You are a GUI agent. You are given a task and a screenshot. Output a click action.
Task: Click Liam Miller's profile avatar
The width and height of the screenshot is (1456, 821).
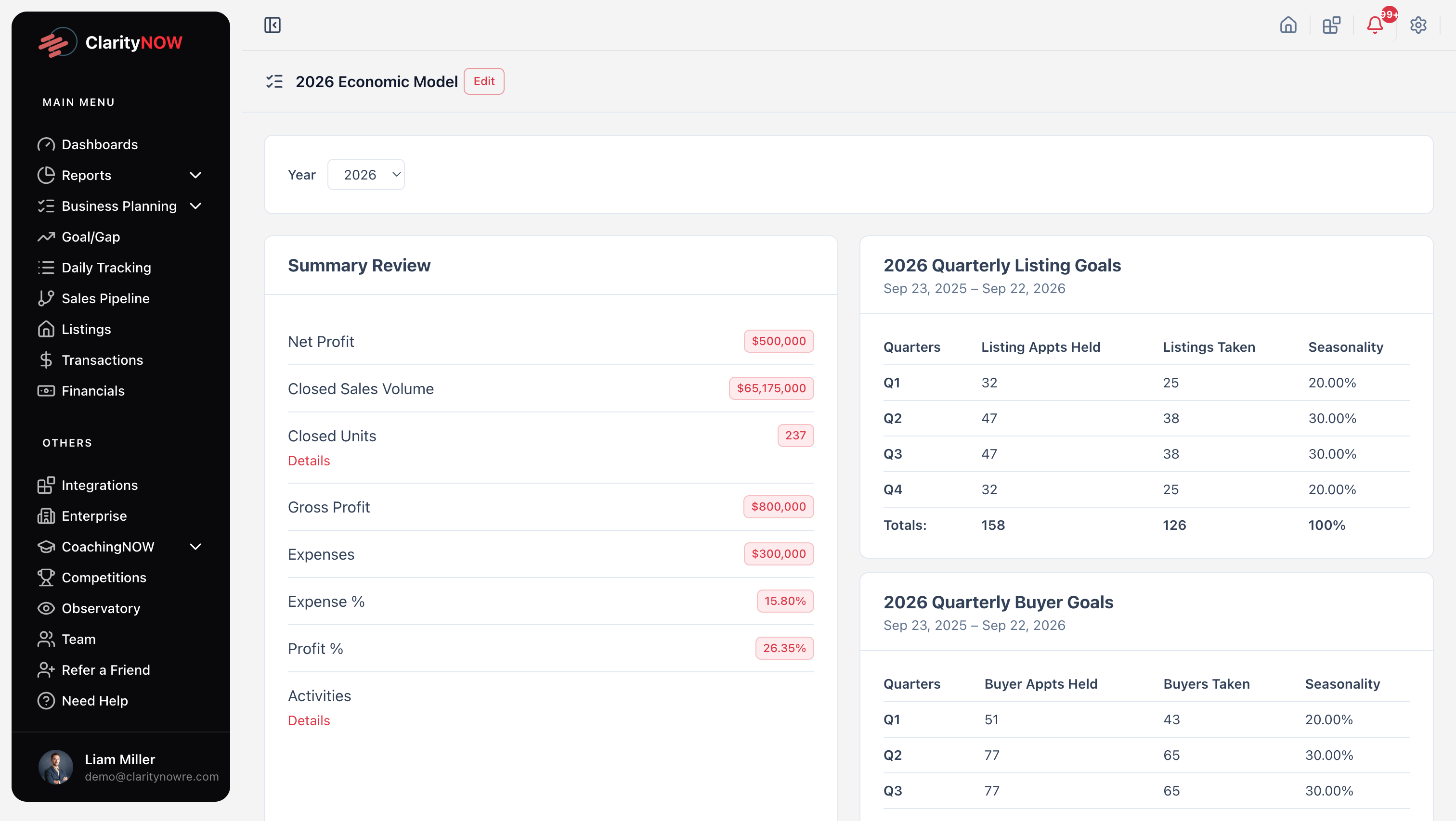pyautogui.click(x=55, y=767)
